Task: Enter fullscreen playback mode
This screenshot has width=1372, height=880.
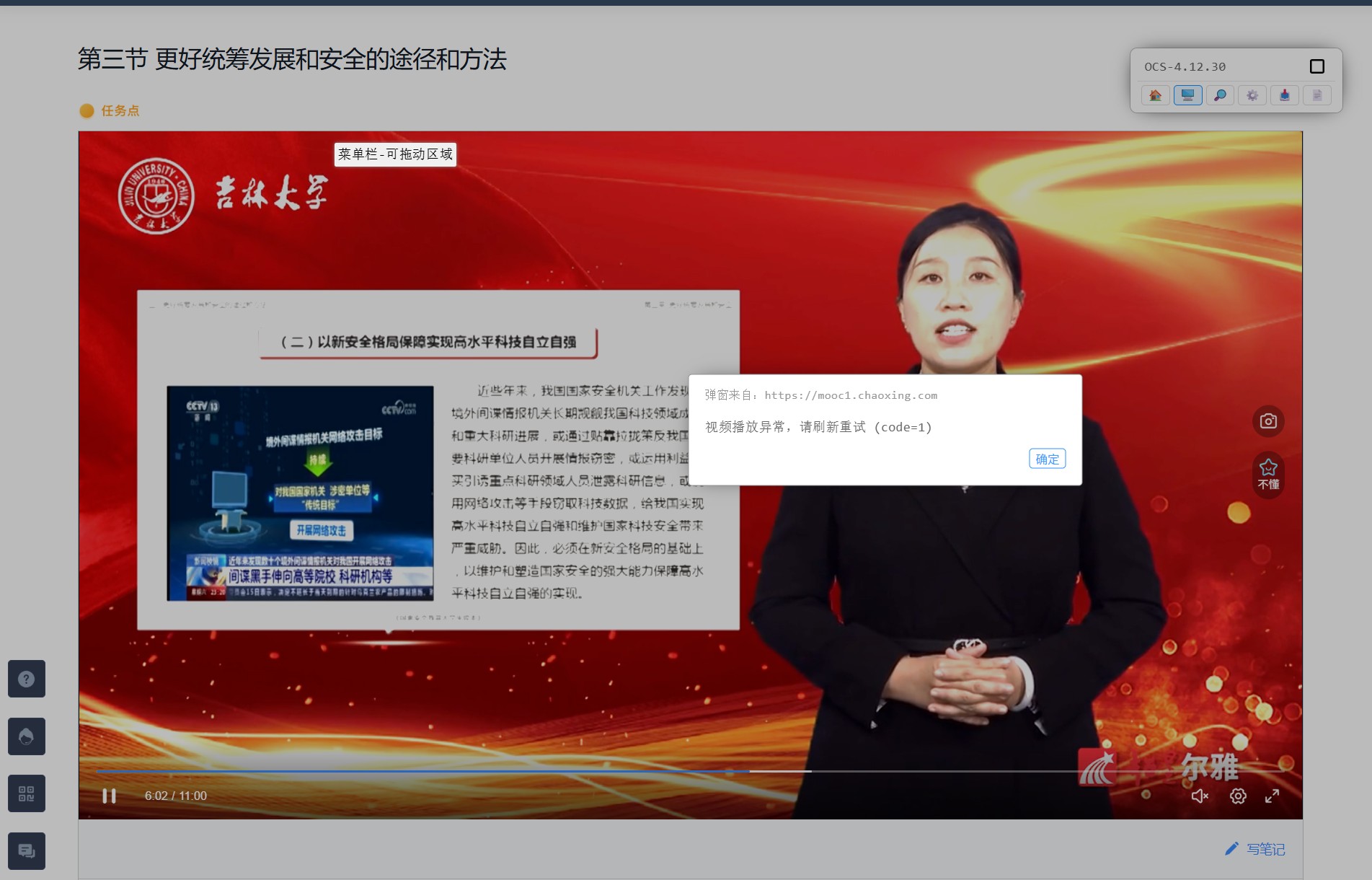Action: coord(1273,796)
